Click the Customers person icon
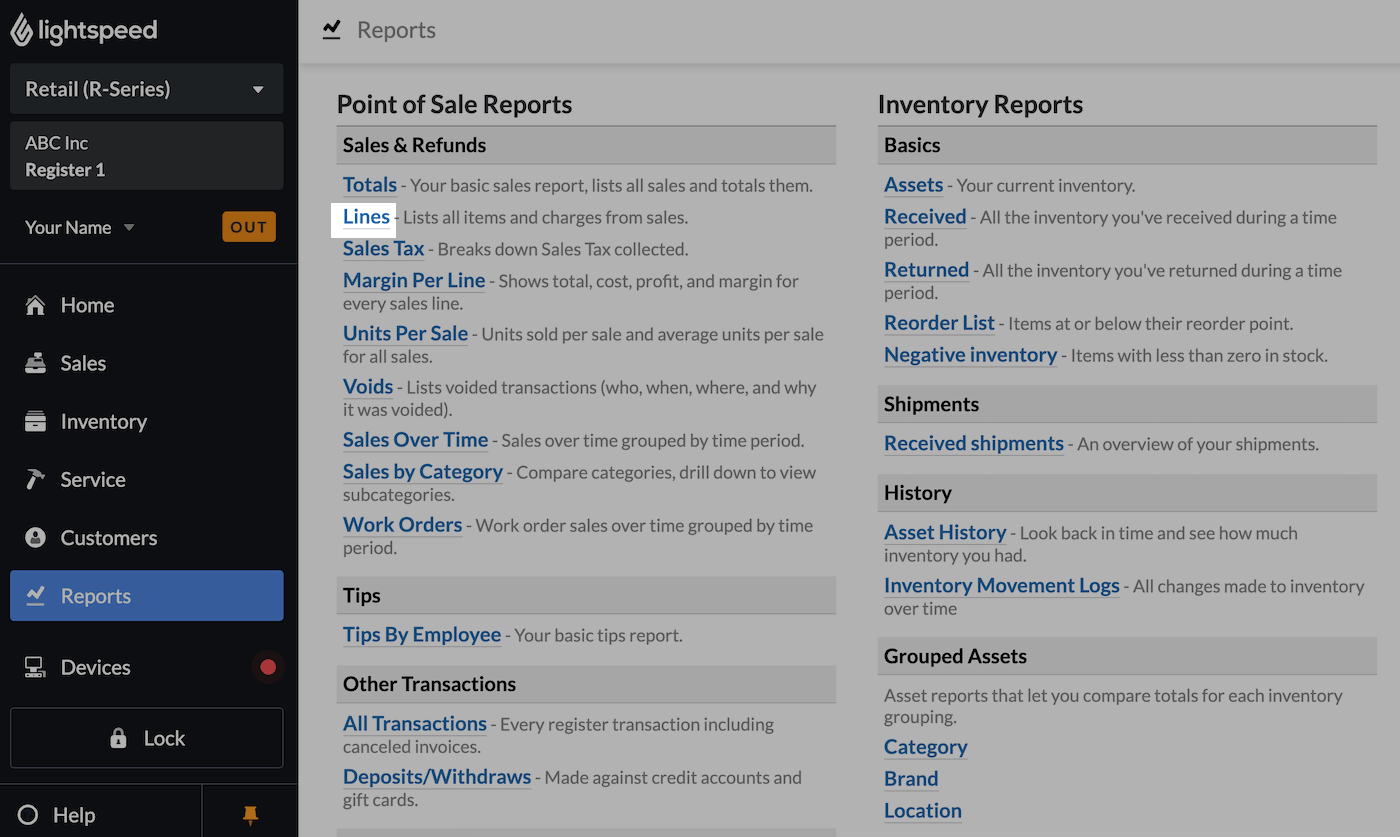Viewport: 1400px width, 837px height. pyautogui.click(x=35, y=538)
